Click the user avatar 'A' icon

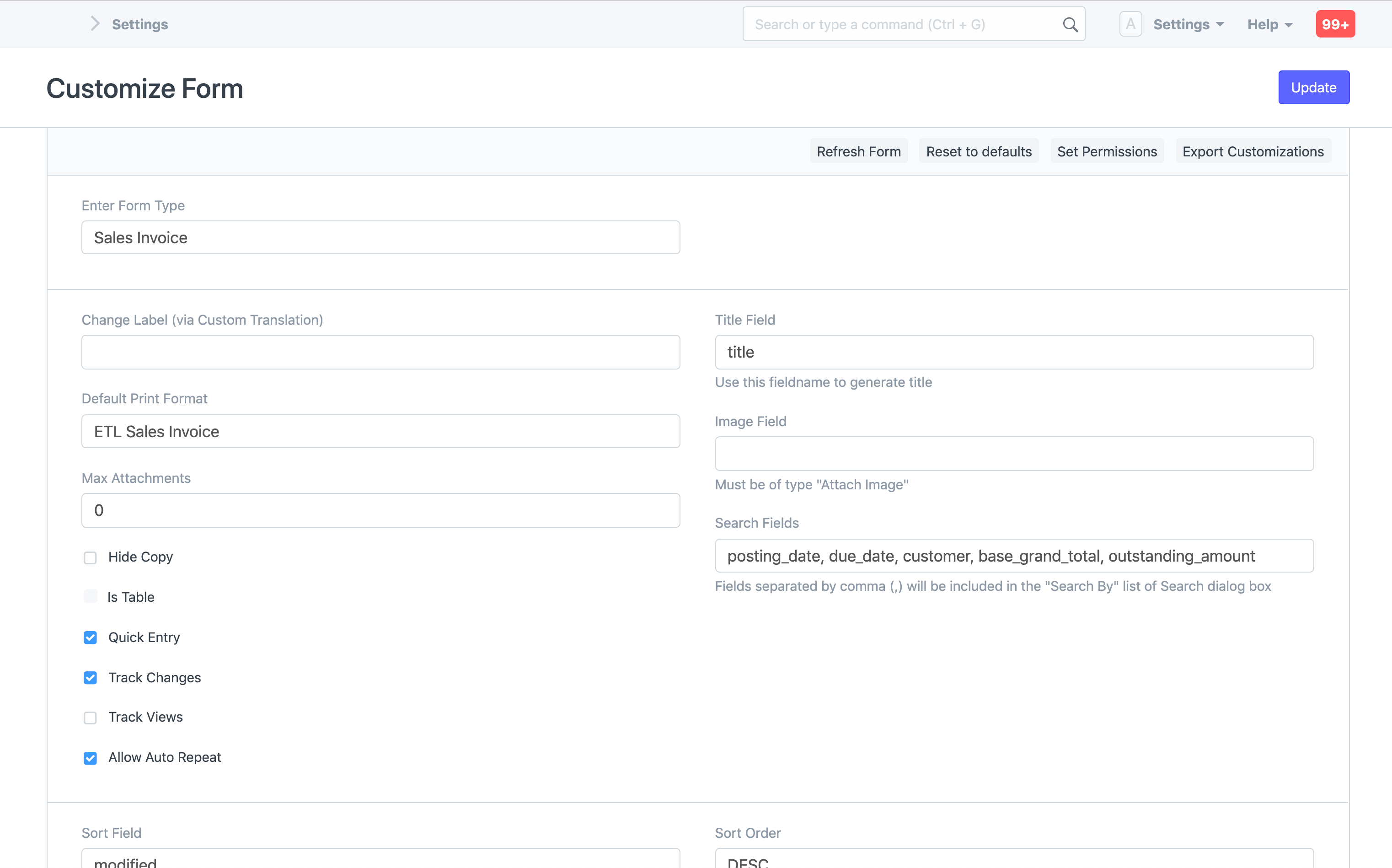coord(1130,25)
